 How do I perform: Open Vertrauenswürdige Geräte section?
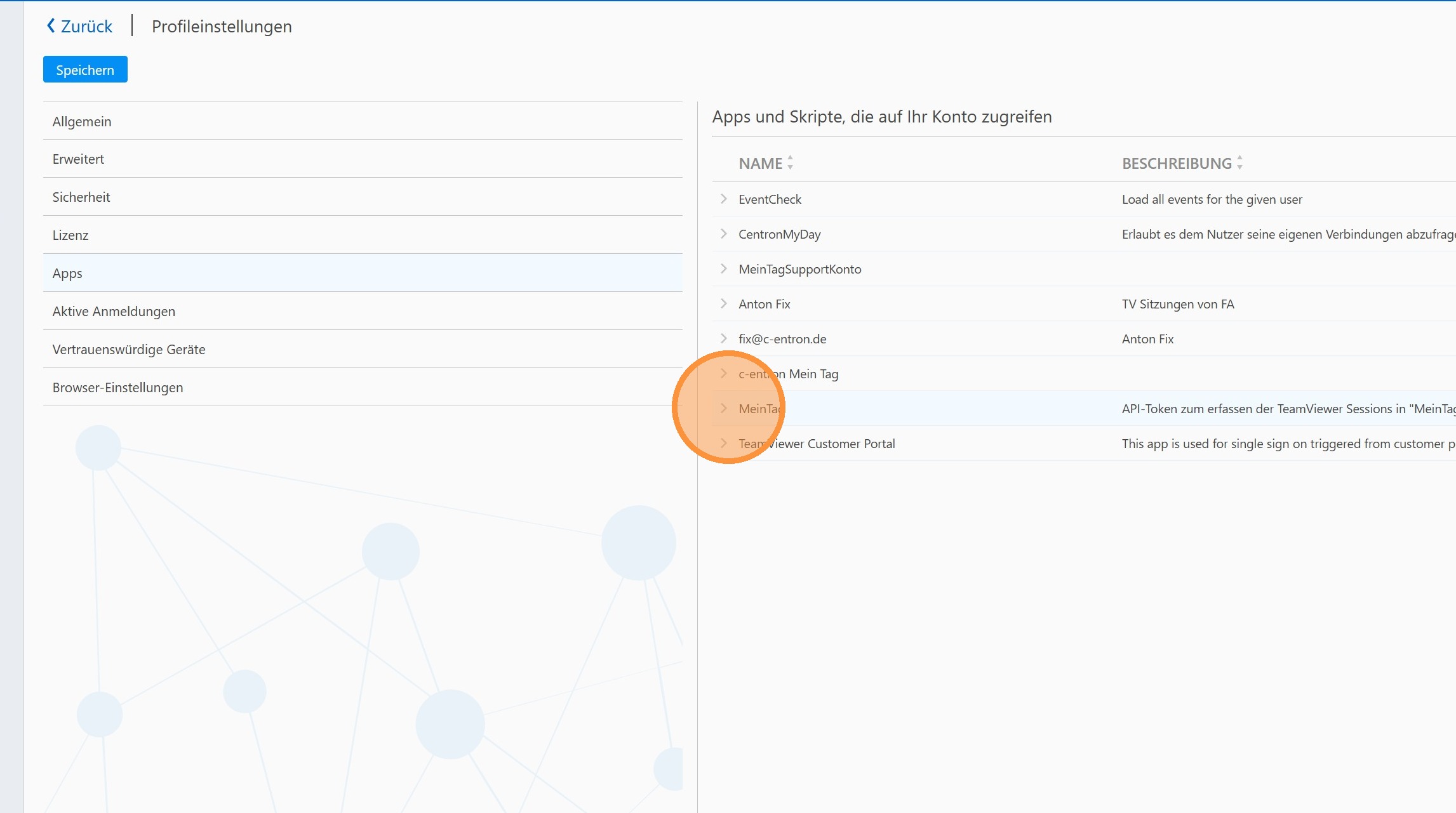(x=129, y=350)
